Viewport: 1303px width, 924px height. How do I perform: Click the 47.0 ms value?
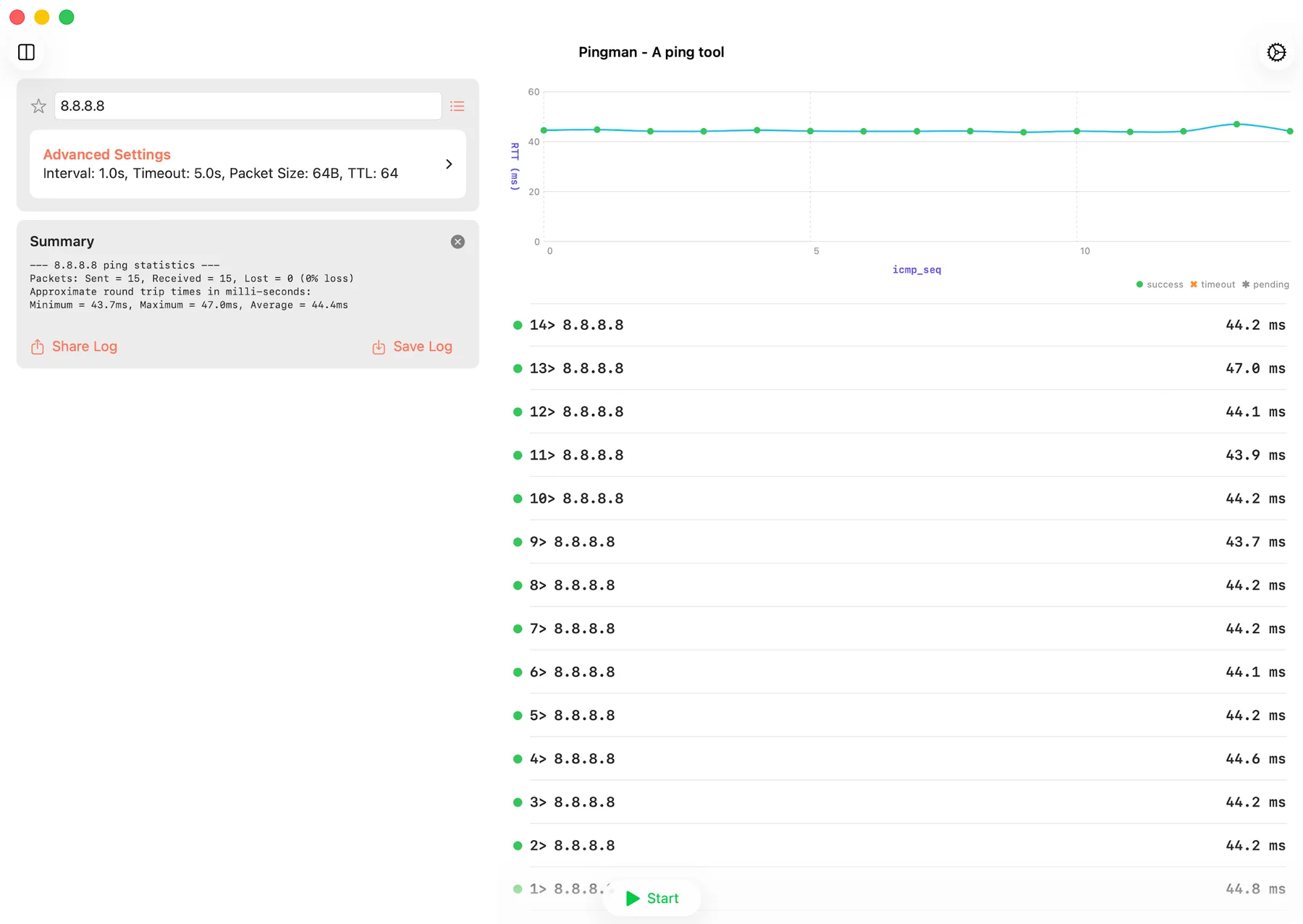point(1255,368)
